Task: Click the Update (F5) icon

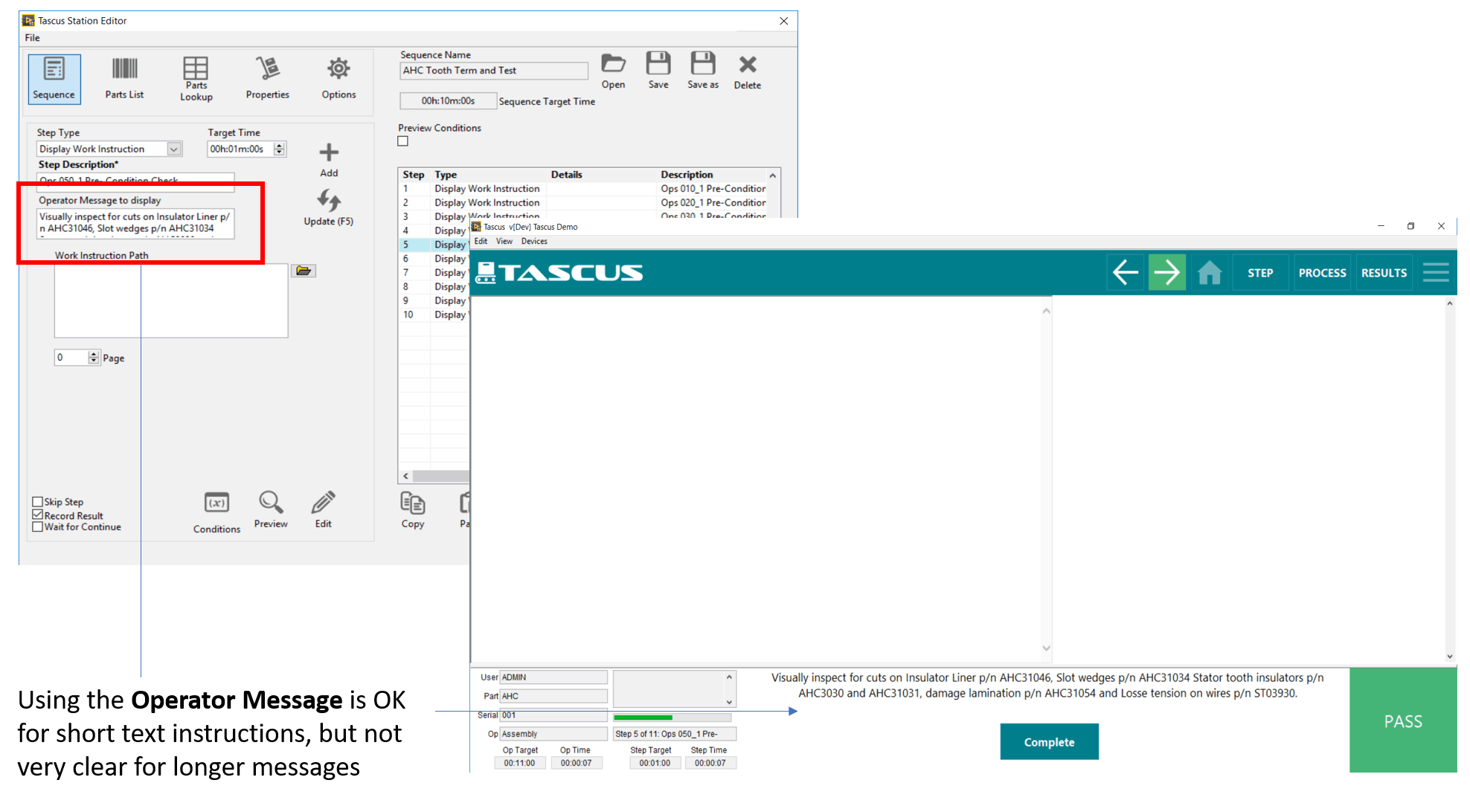Action: [x=329, y=201]
